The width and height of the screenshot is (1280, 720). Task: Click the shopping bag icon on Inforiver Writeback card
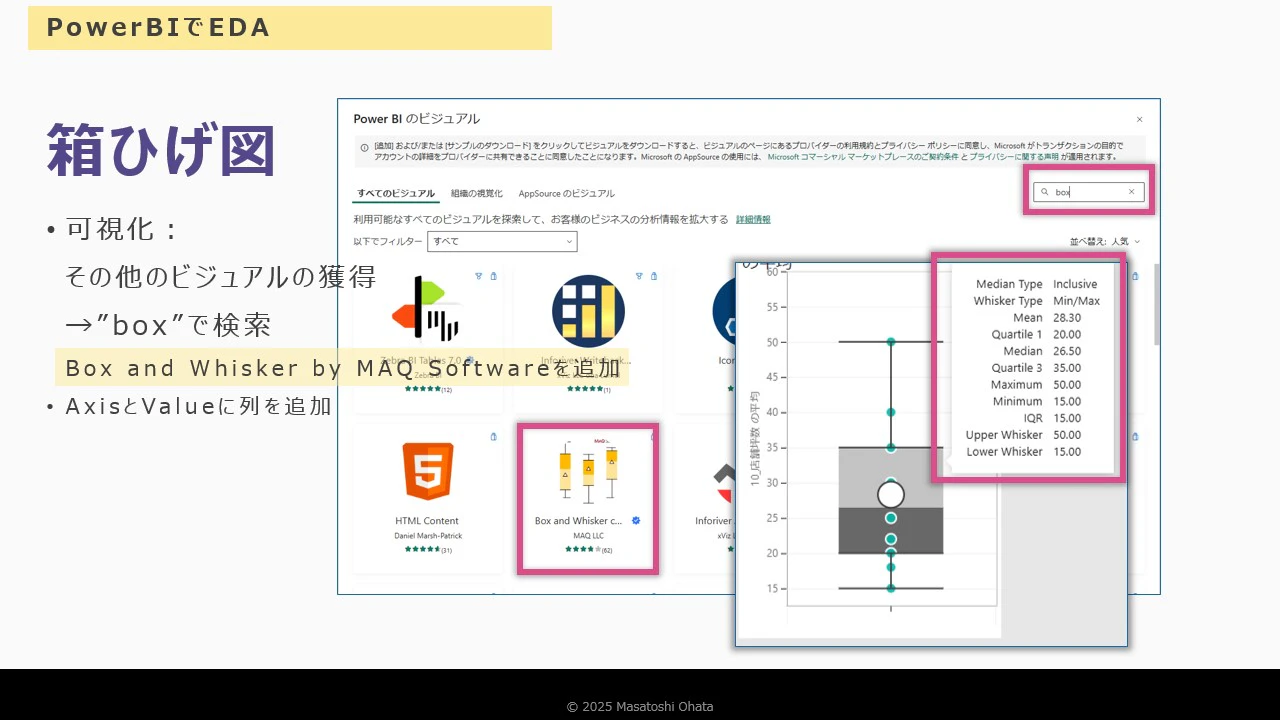point(654,276)
